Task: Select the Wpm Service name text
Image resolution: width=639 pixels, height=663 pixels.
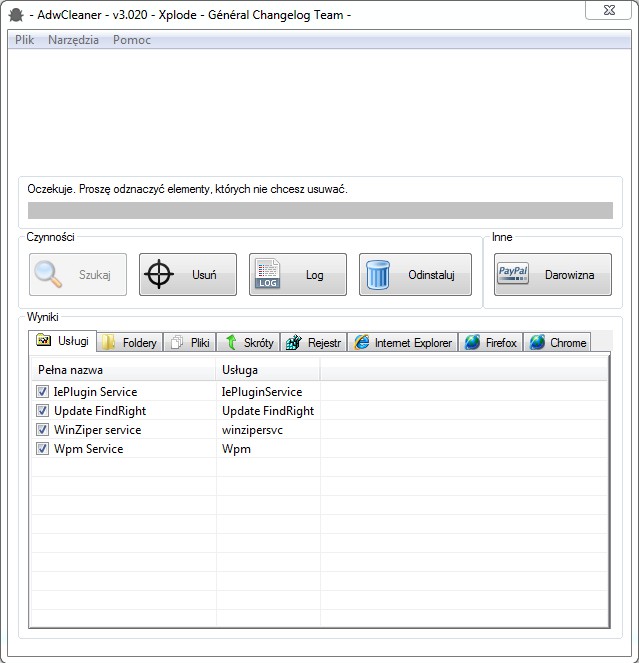Action: pyautogui.click(x=89, y=449)
